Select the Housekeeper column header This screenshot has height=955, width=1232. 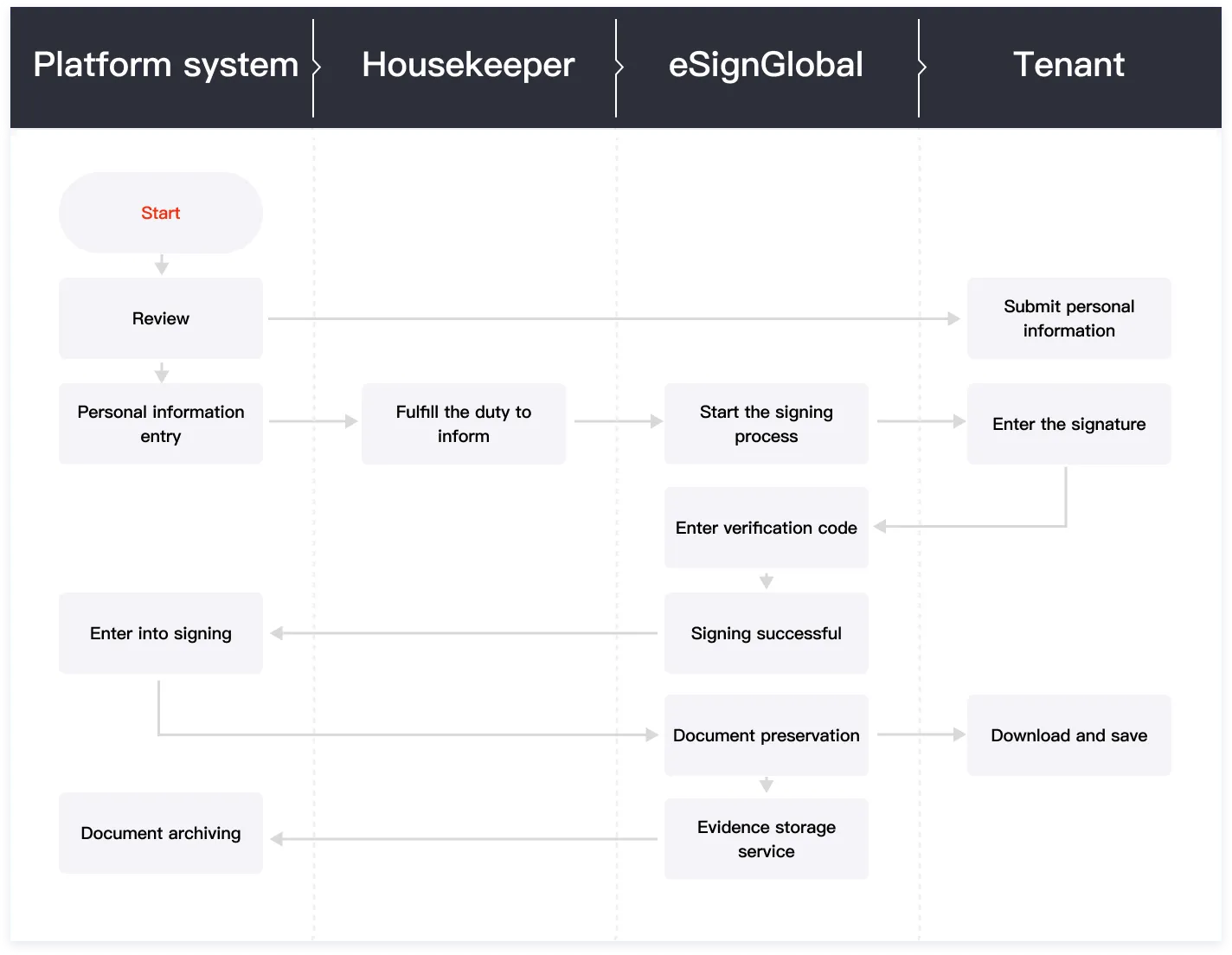(x=468, y=65)
